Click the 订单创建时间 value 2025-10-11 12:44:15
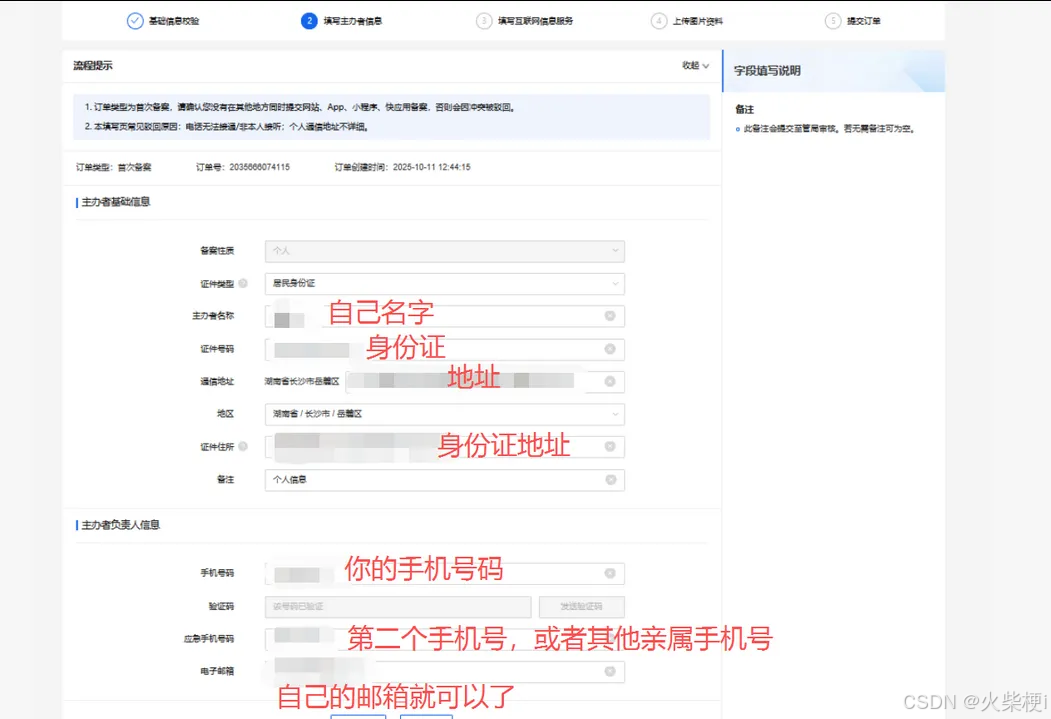Image resolution: width=1051 pixels, height=719 pixels. (432, 167)
